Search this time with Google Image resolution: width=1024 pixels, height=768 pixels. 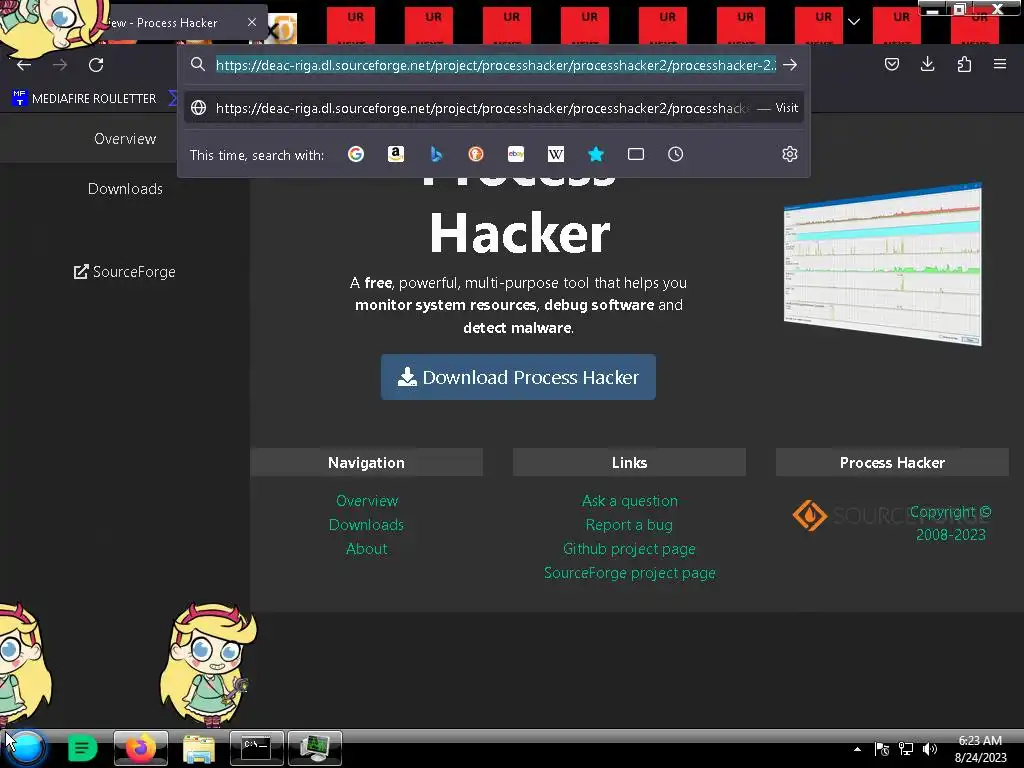[x=356, y=154]
